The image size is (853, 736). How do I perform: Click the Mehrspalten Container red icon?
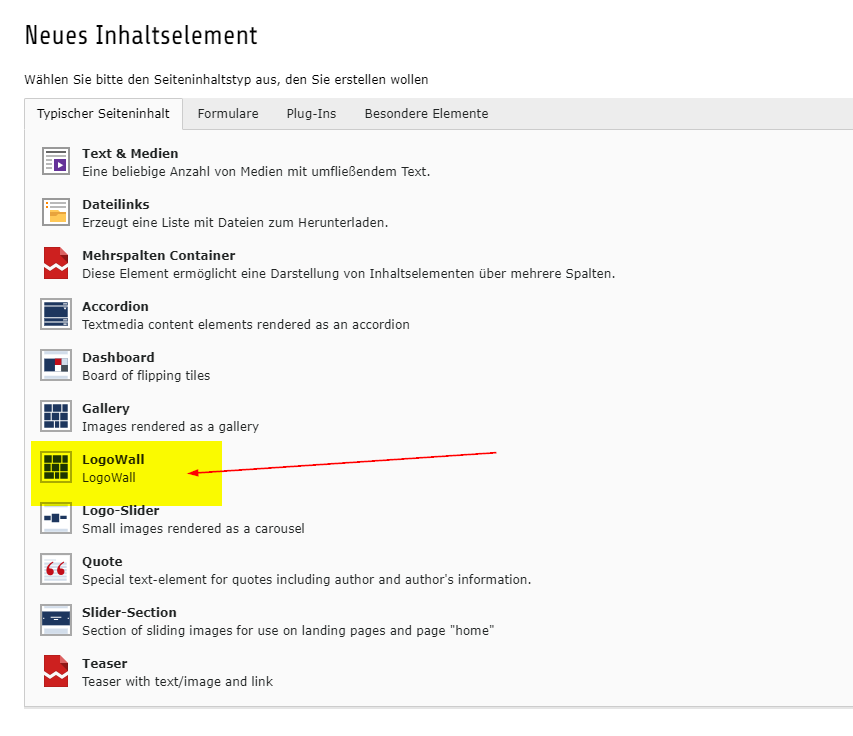(56, 263)
